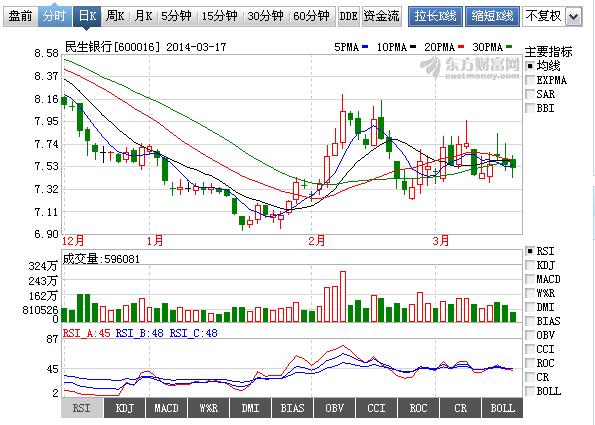Show the 15分钟 chart

(x=219, y=16)
